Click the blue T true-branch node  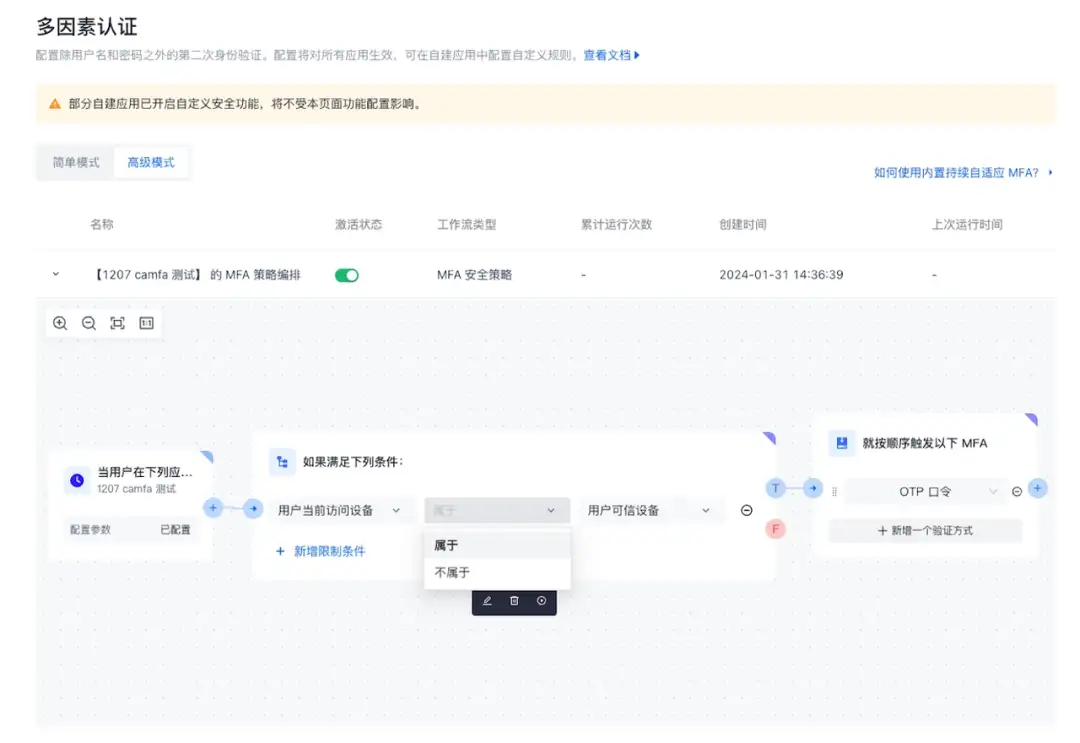pos(776,488)
